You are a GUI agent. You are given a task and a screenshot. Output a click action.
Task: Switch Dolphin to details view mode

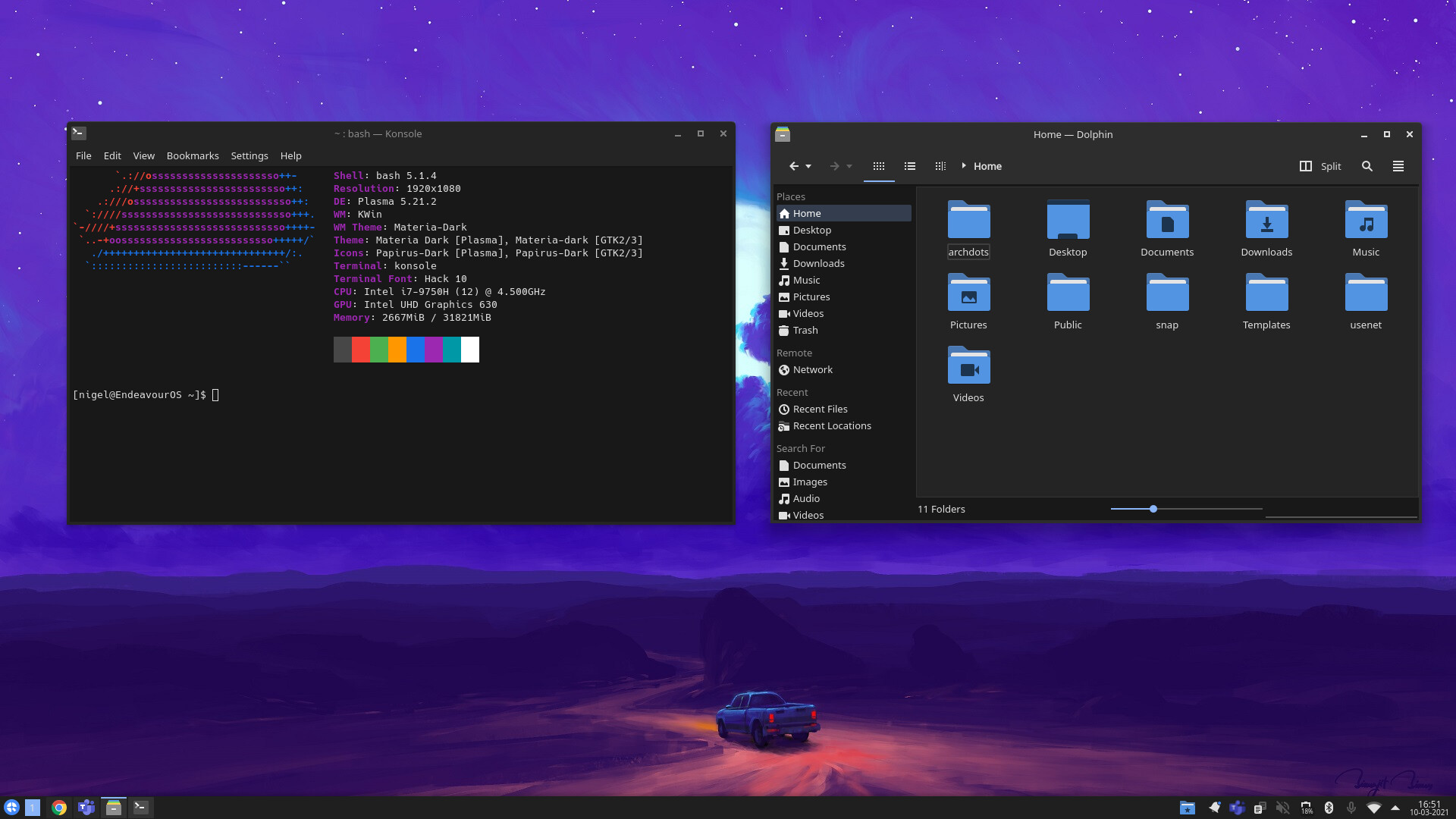click(940, 166)
